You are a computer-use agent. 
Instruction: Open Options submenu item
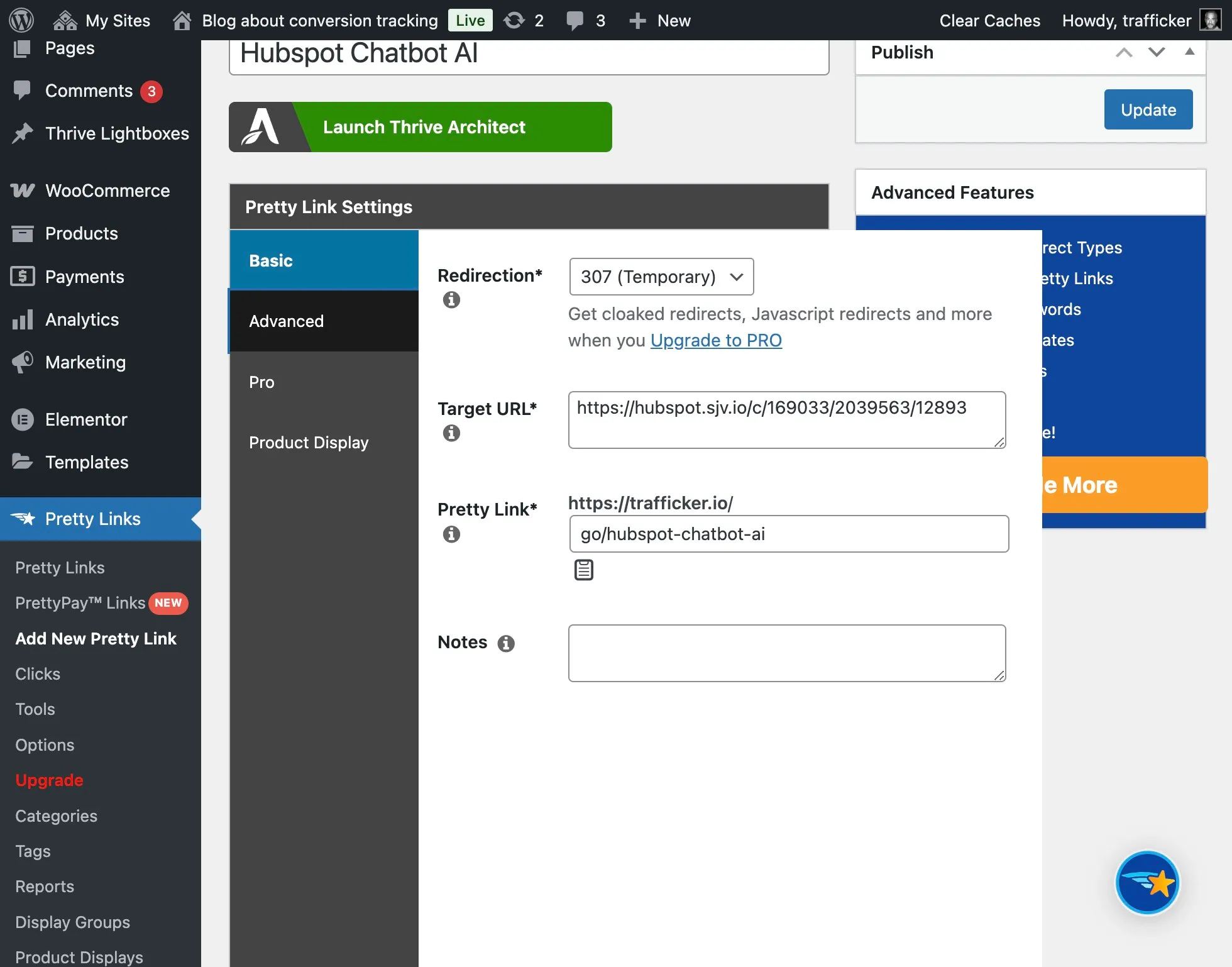coord(45,745)
